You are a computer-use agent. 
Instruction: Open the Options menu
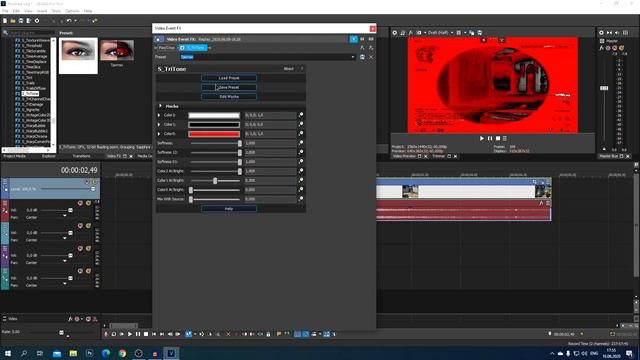(72, 11)
